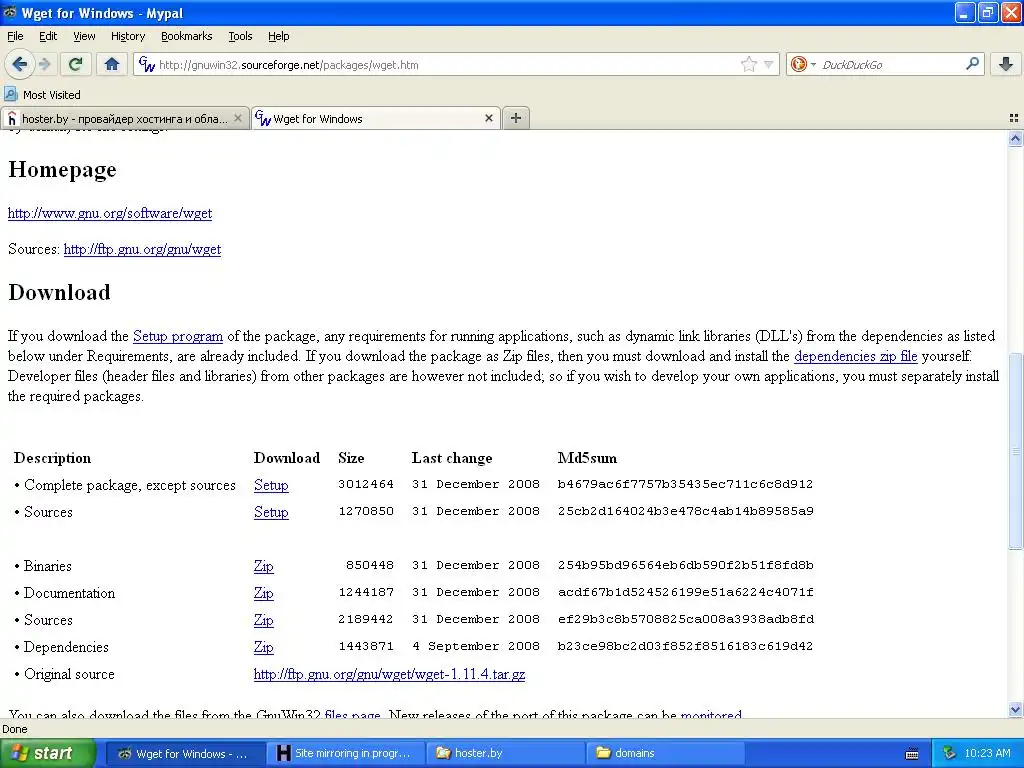Download the Sources Zip file

[264, 620]
